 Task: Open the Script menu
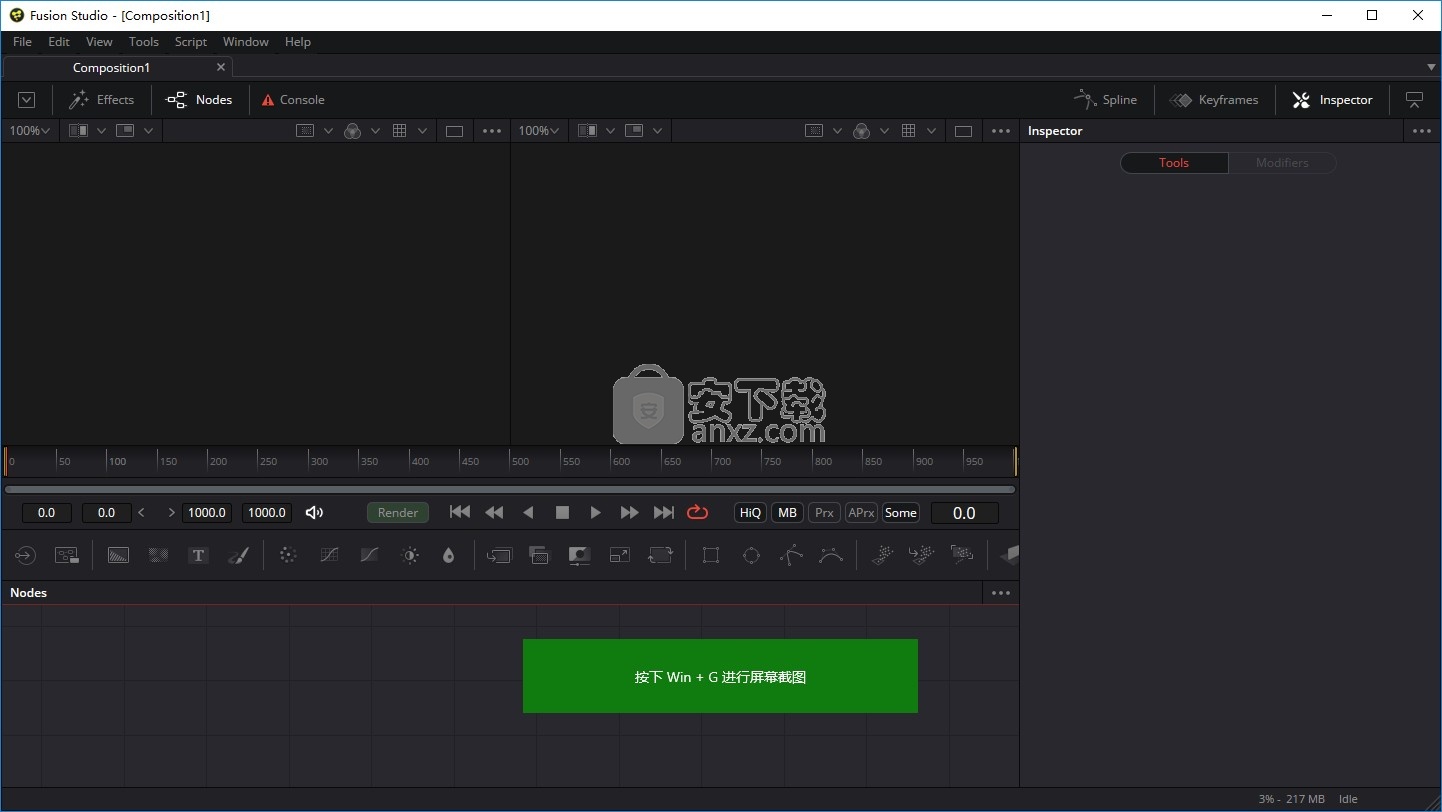pos(191,42)
